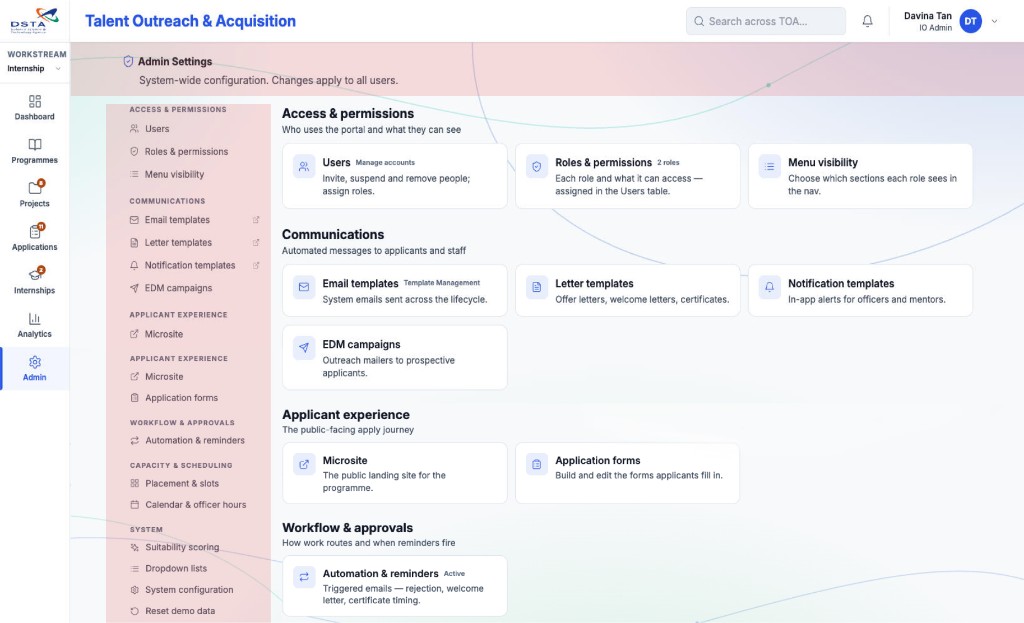Expand the user account menu chevron
This screenshot has width=1024, height=623.
pyautogui.click(x=995, y=21)
